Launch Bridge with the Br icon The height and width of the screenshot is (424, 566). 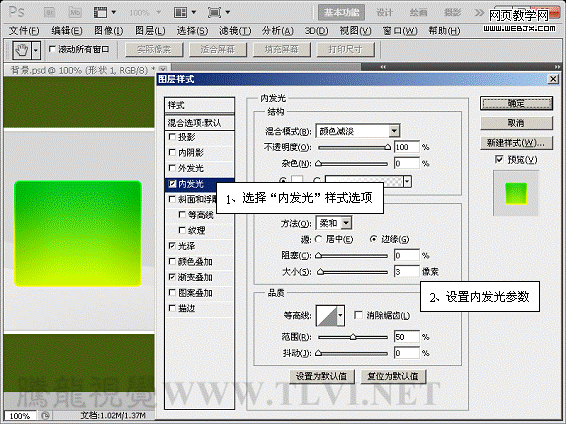point(49,12)
